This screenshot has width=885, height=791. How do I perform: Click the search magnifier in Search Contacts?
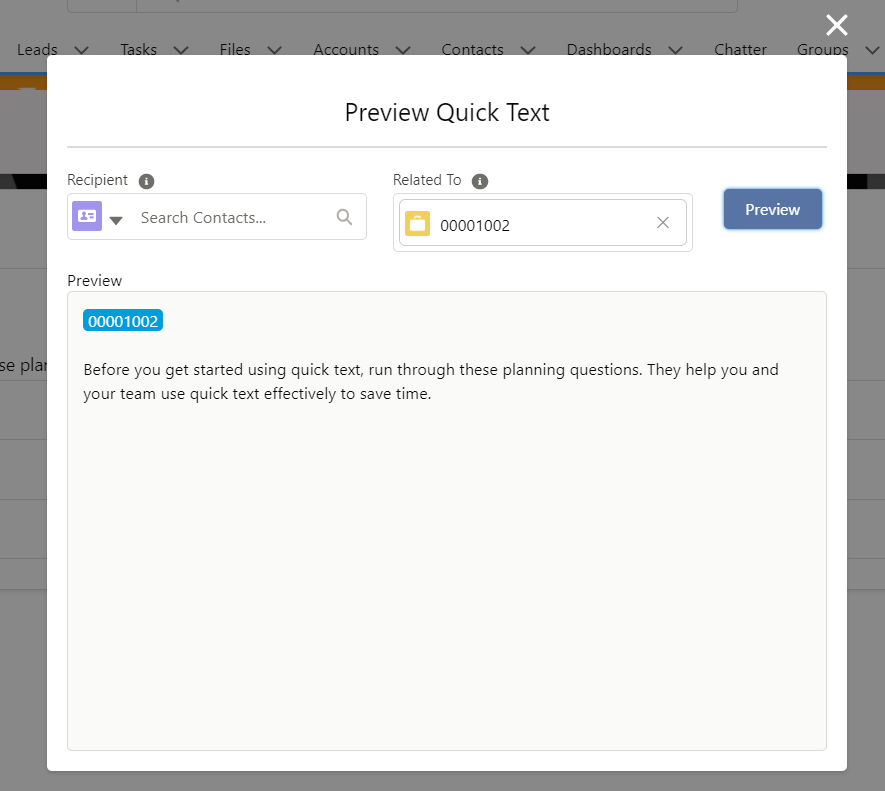point(344,216)
